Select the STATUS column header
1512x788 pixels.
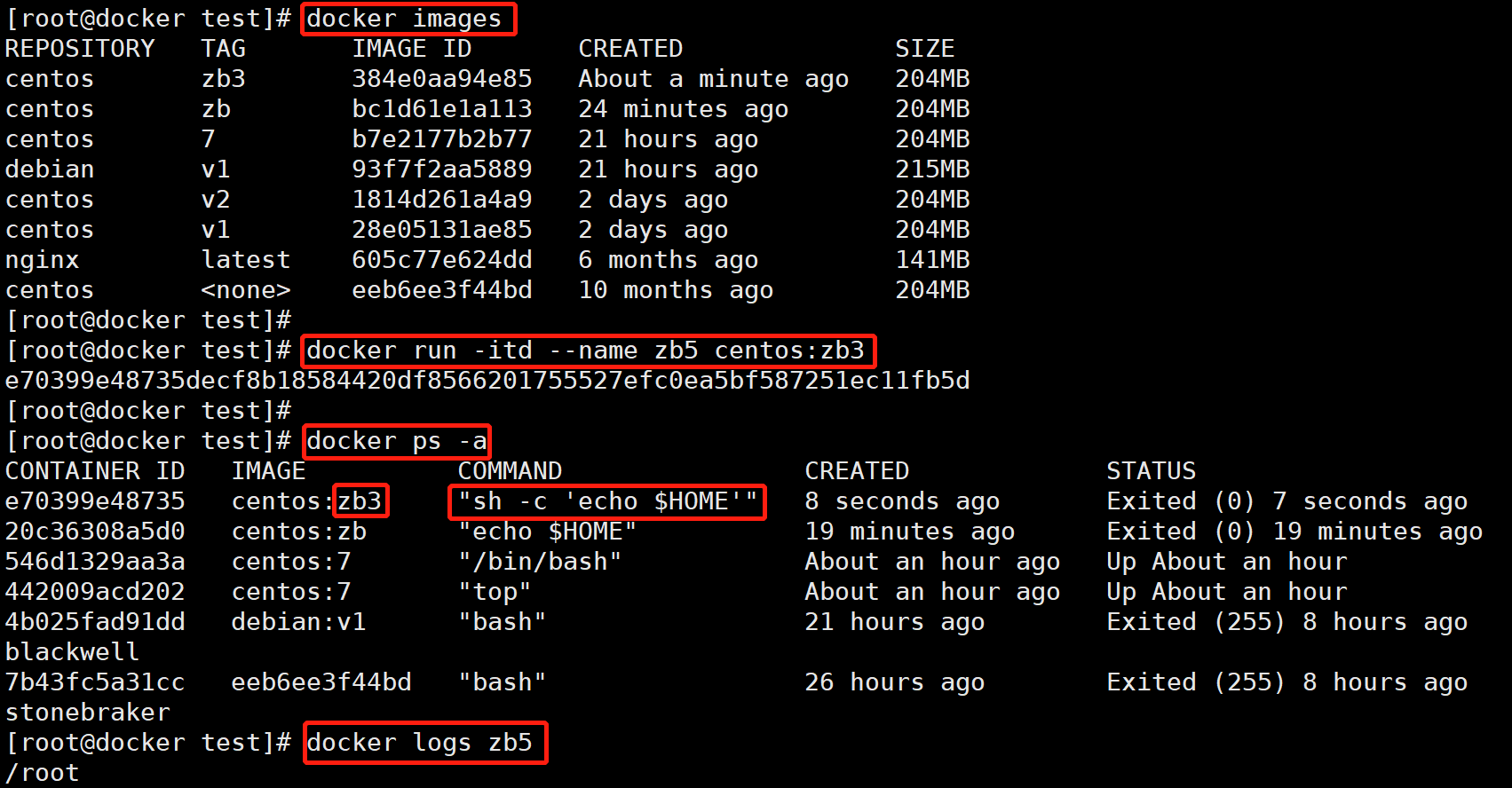click(1152, 471)
